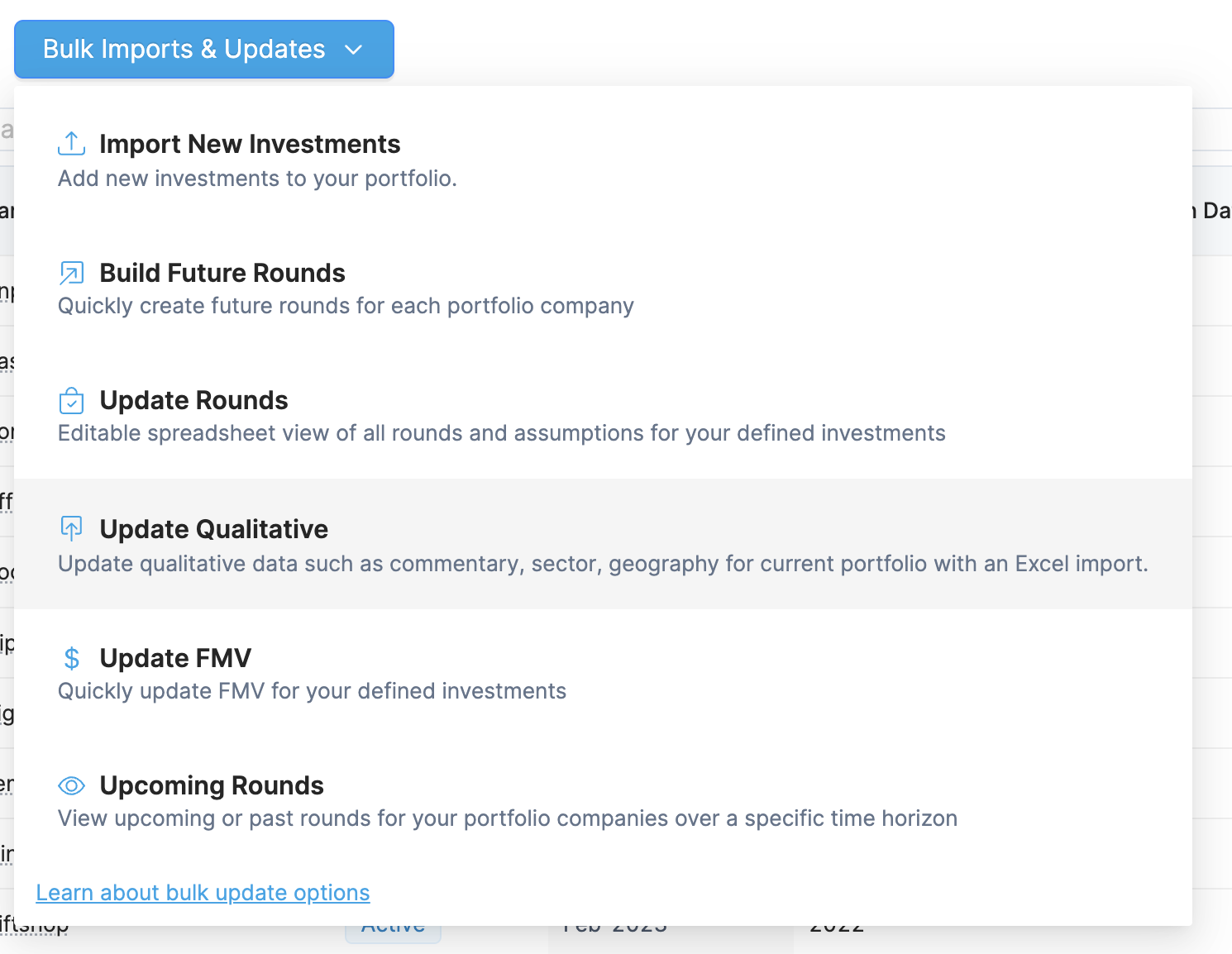This screenshot has height=954, width=1232.
Task: Click the 'Quickly create future rounds' description text
Action: (x=346, y=306)
